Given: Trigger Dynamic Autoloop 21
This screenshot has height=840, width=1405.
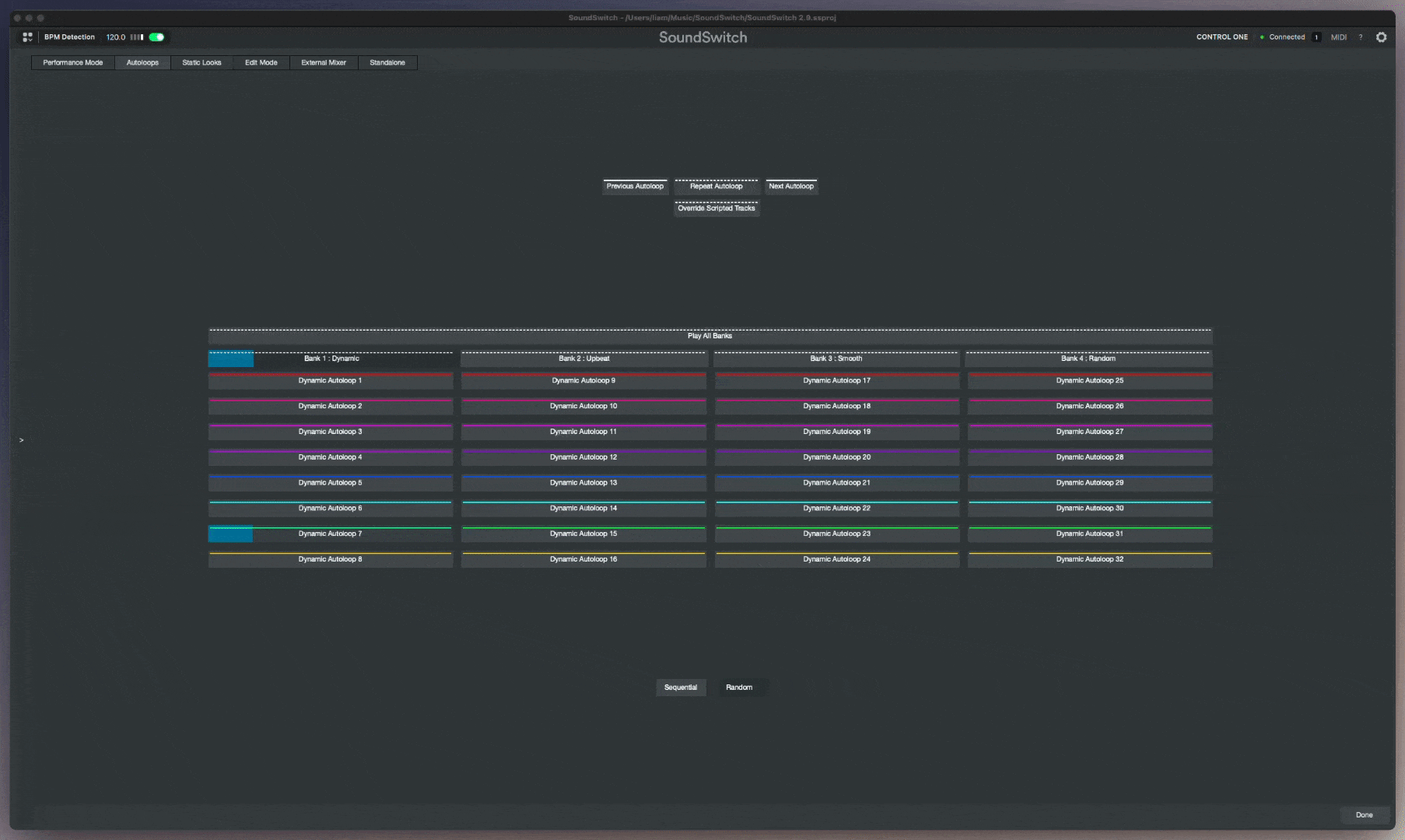Looking at the screenshot, I should coord(837,483).
